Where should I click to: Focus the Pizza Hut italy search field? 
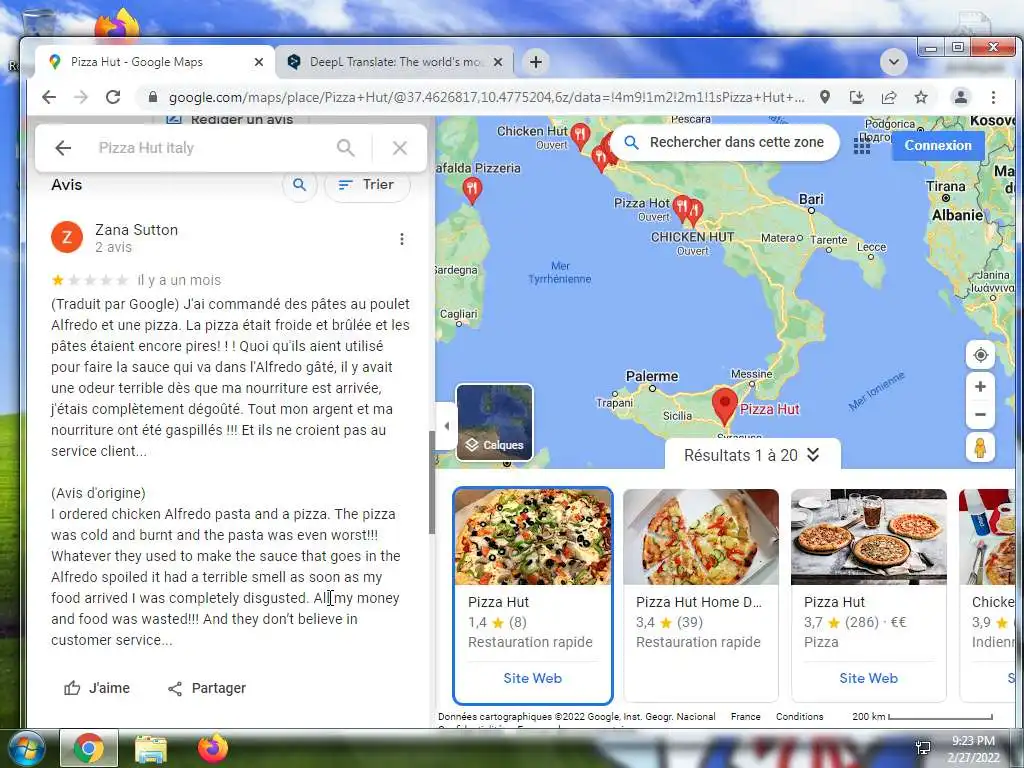click(209, 148)
